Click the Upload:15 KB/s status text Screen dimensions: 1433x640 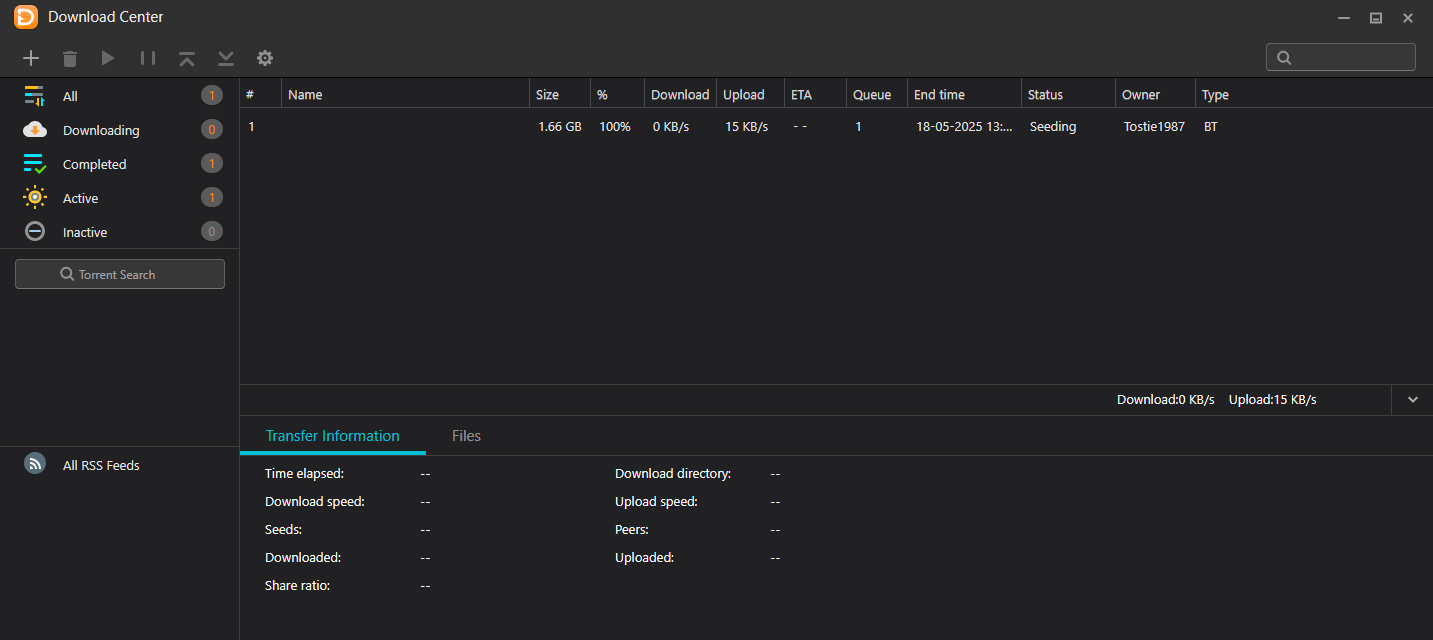[x=1273, y=400]
